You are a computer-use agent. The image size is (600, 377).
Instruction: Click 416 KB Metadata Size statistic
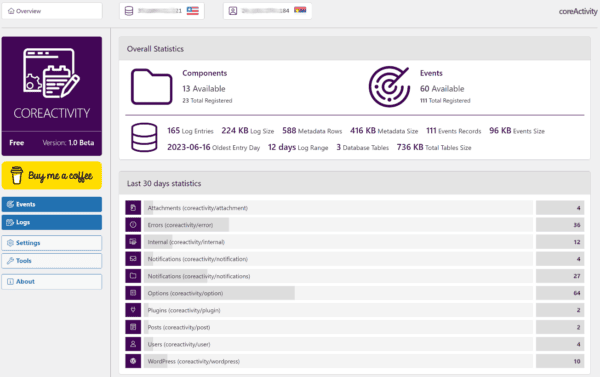384,131
